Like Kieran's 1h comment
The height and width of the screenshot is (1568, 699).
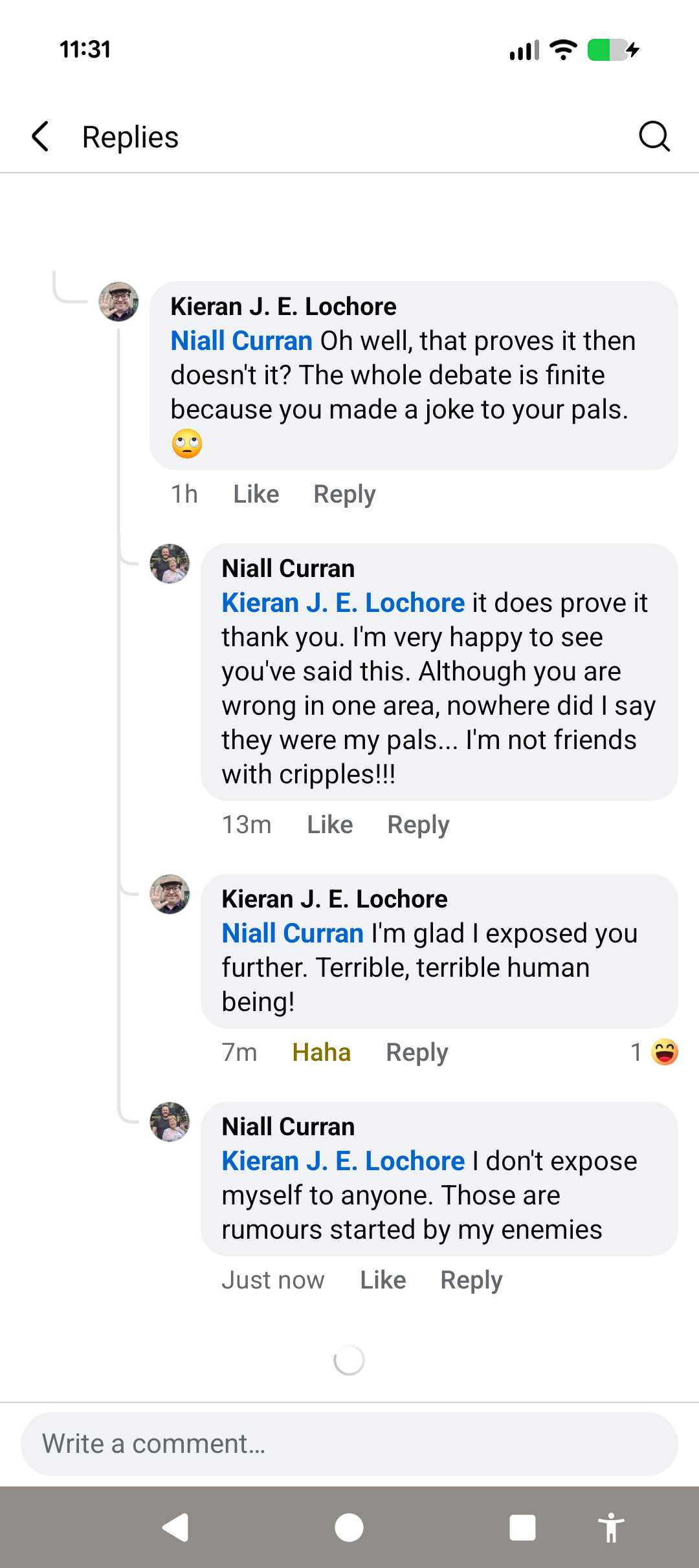[256, 494]
